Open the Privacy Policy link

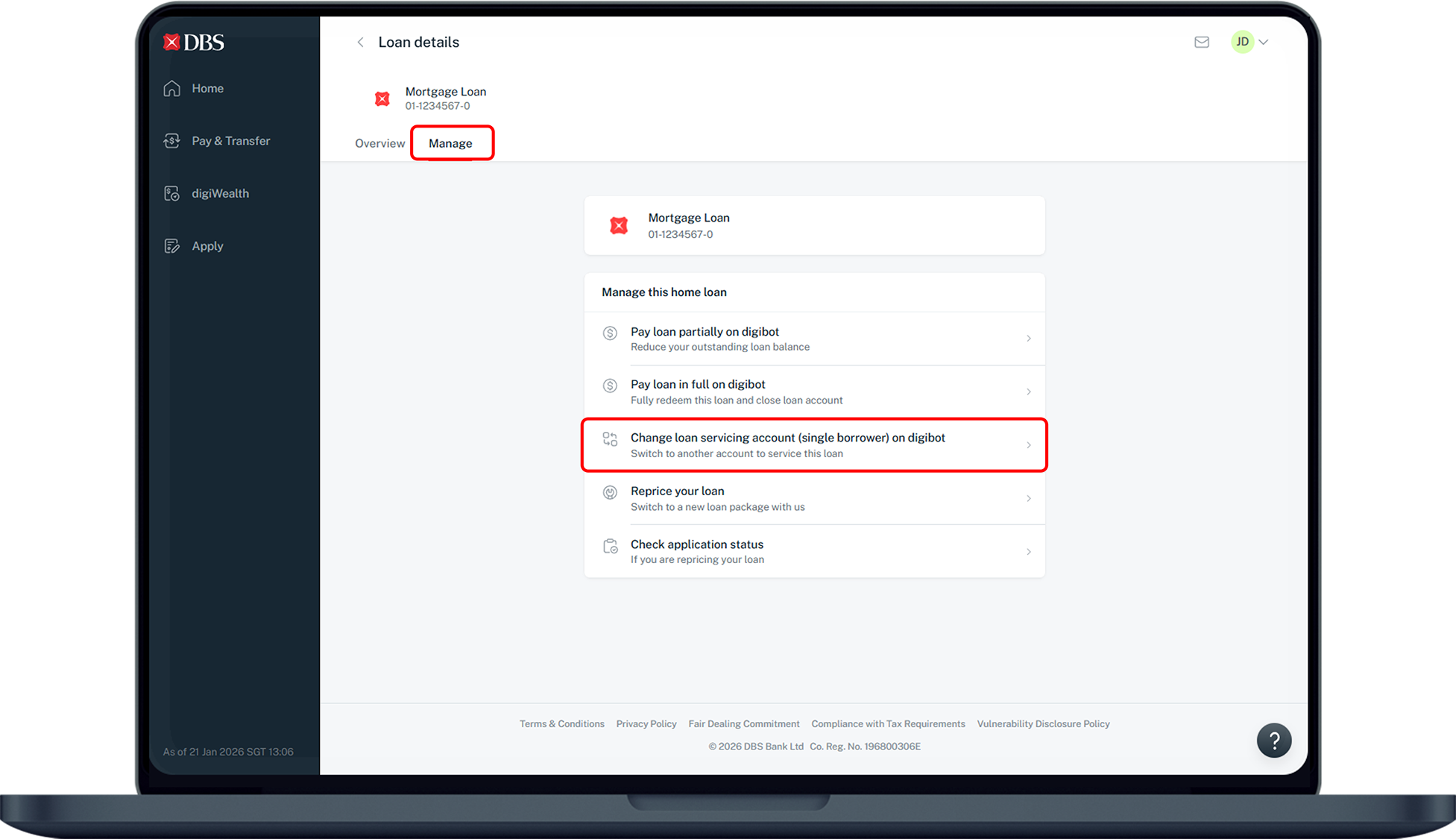point(646,723)
